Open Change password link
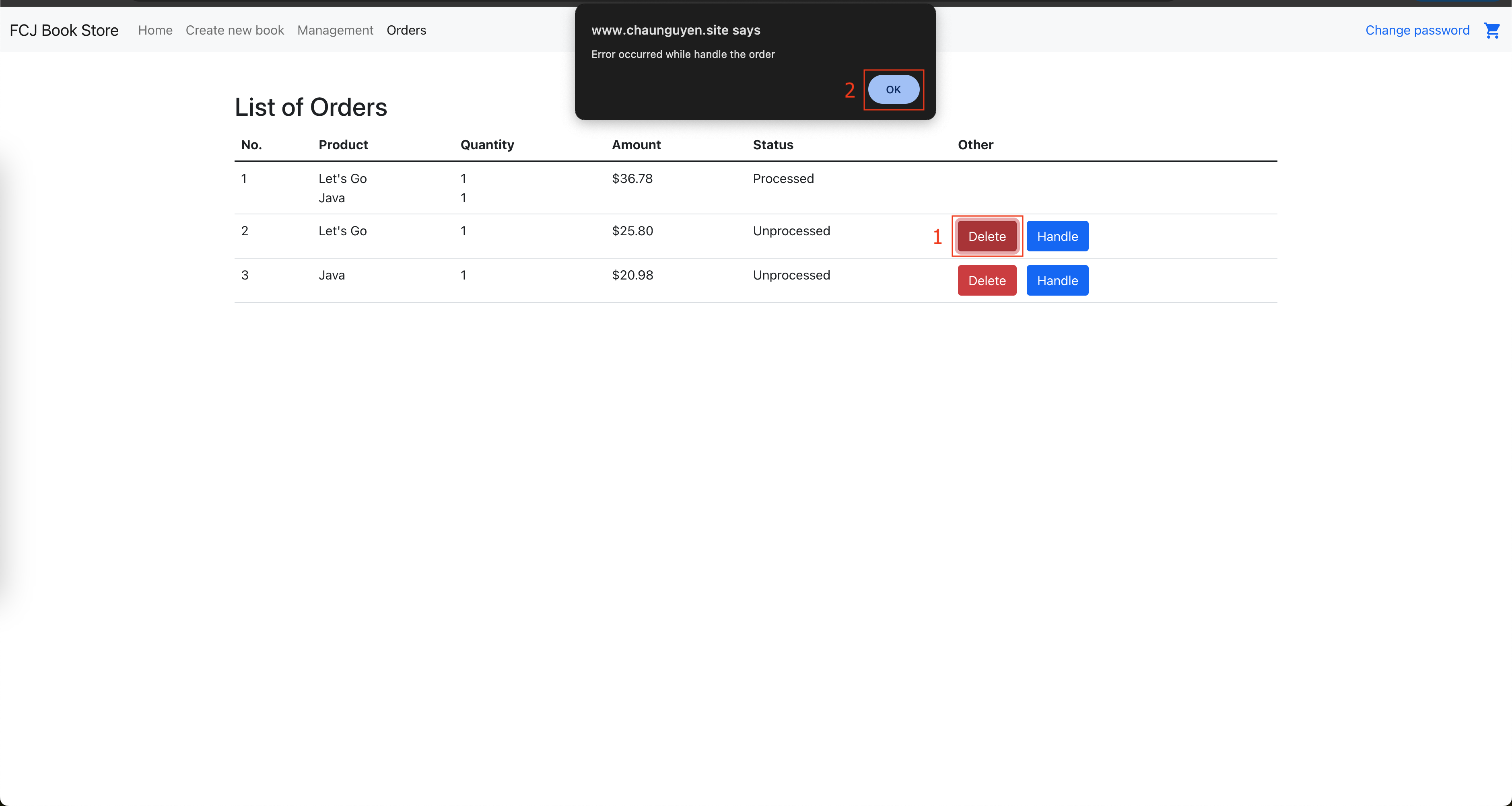Viewport: 1512px width, 806px height. pyautogui.click(x=1417, y=30)
